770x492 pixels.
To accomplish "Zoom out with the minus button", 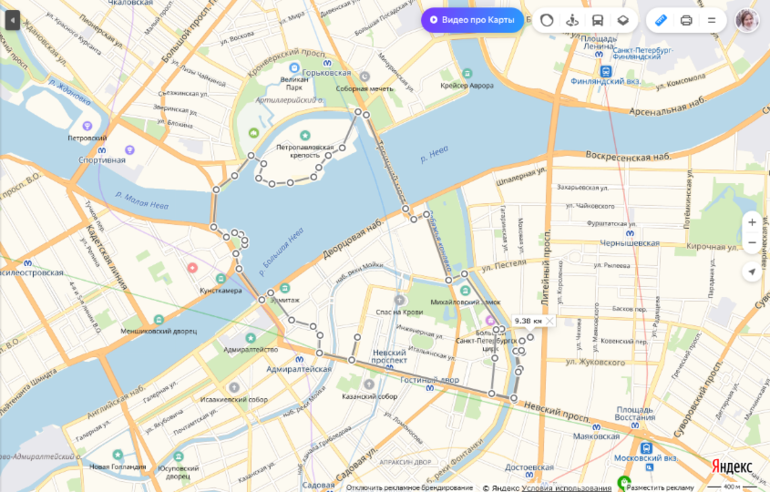I will [x=752, y=243].
